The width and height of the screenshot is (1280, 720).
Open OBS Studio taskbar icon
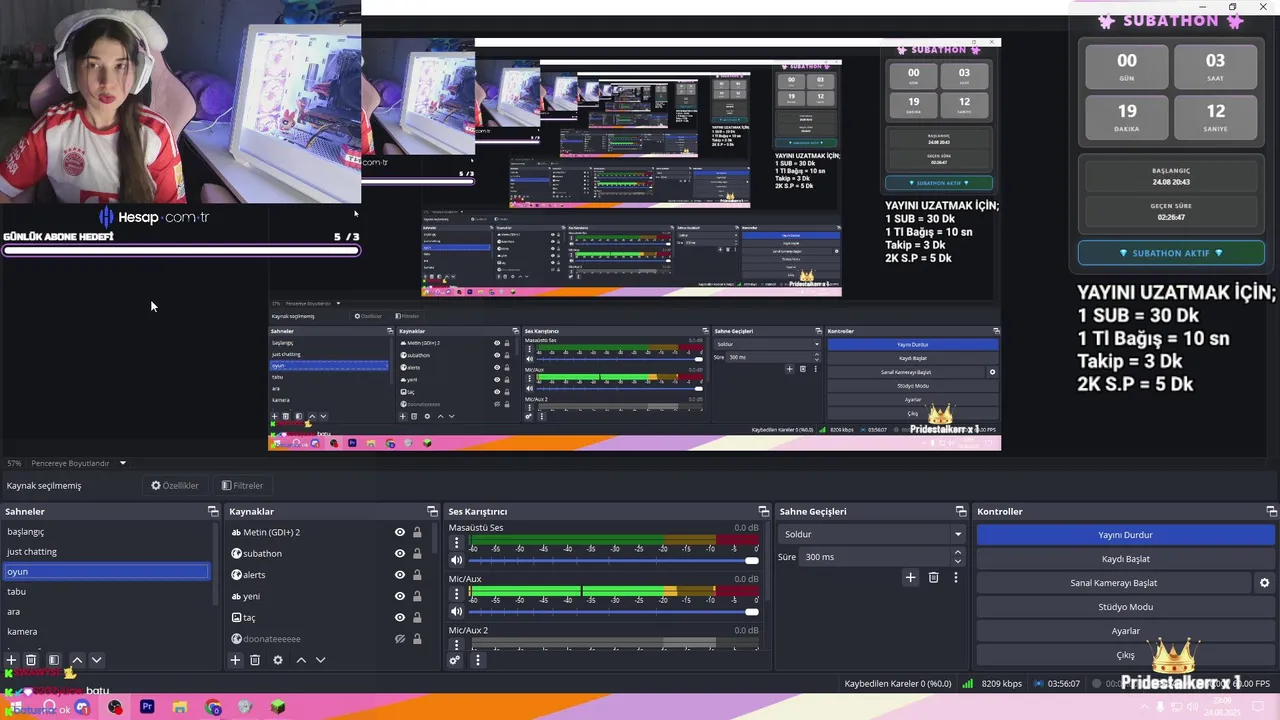click(x=115, y=707)
